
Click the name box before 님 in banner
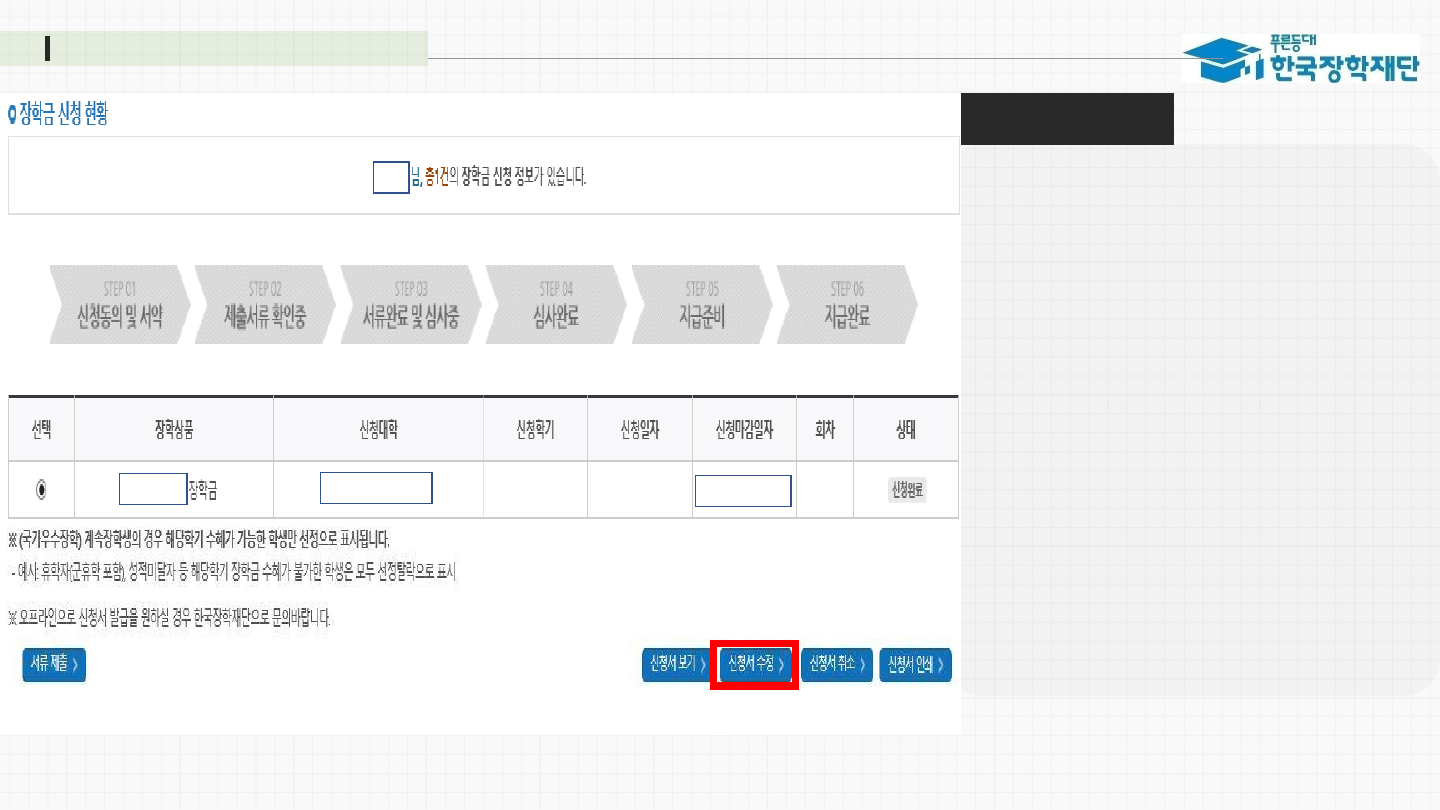pyautogui.click(x=391, y=177)
